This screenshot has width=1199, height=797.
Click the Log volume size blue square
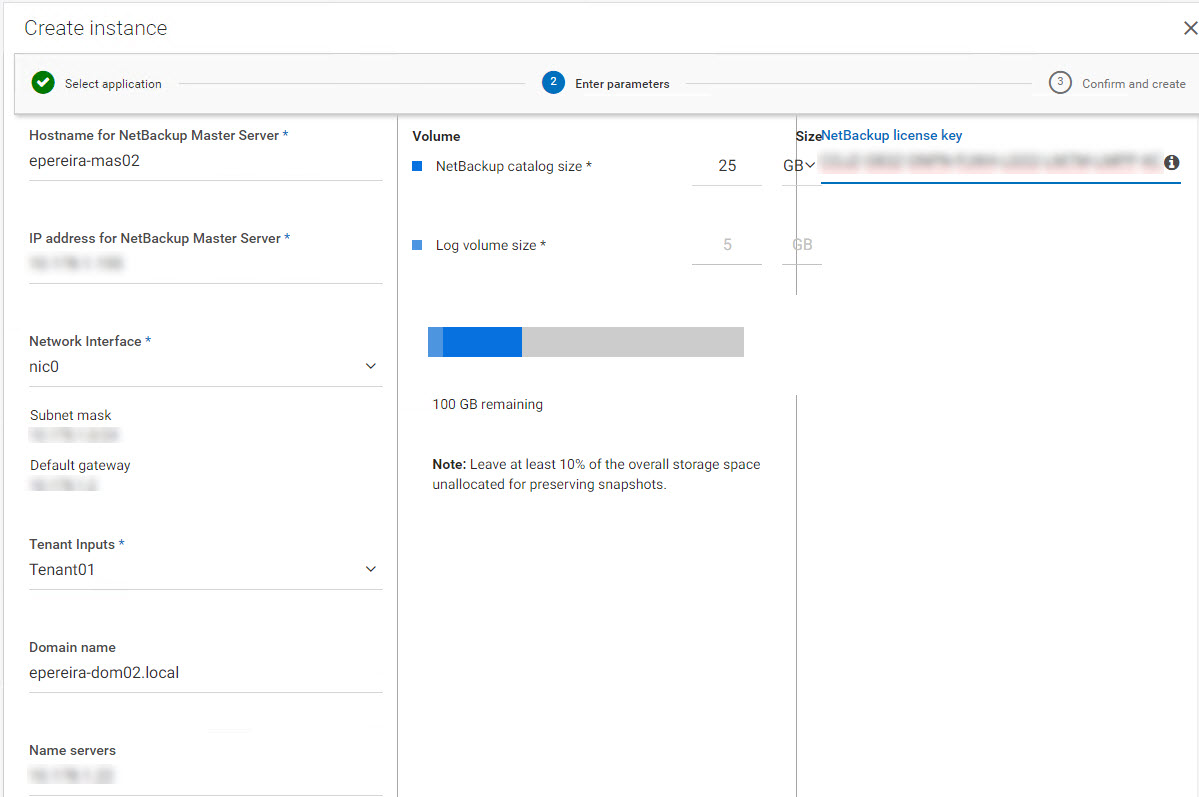point(418,245)
